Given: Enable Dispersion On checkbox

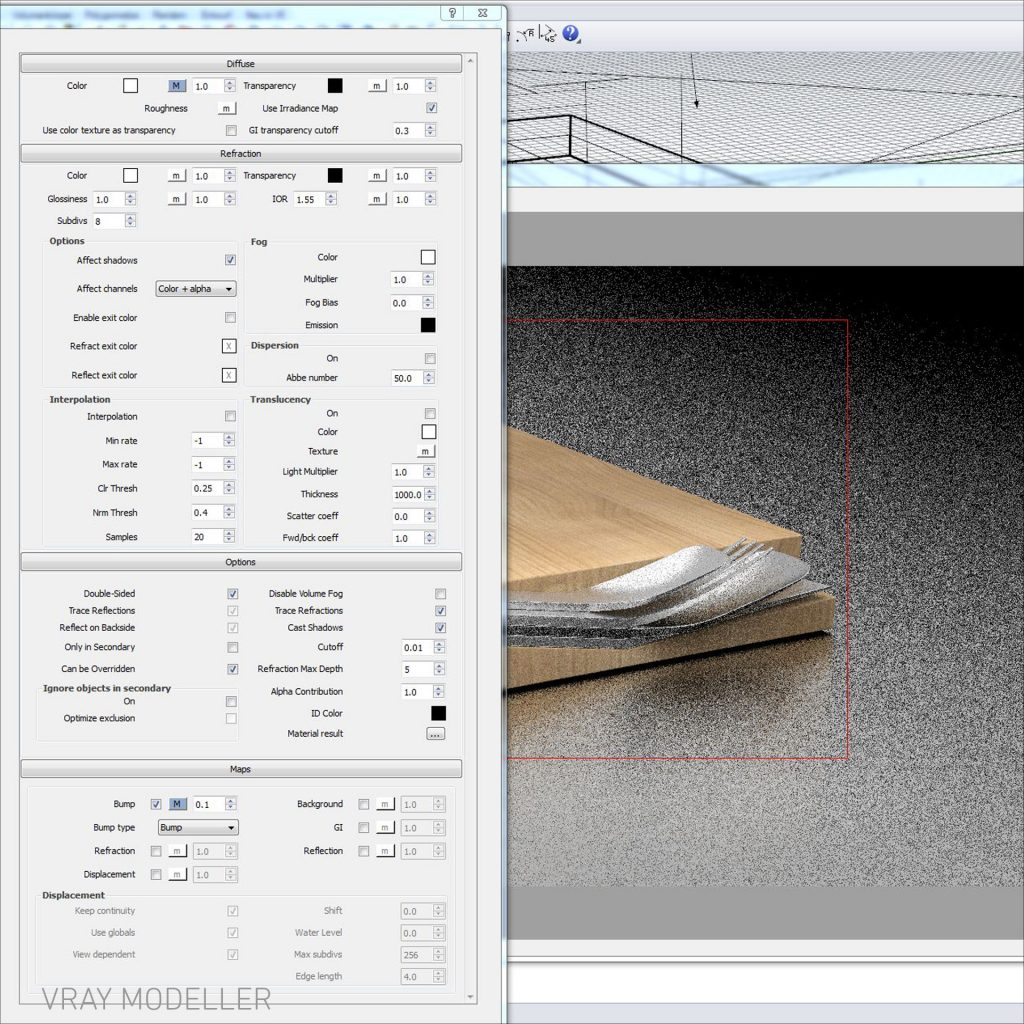Looking at the screenshot, I should click(x=430, y=358).
